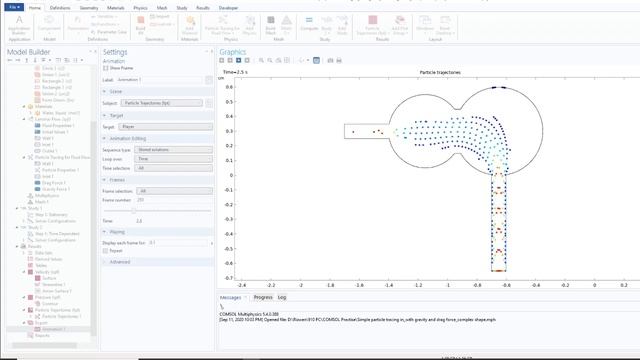Viewport: 640px width, 360px height.
Task: Switch to the Log tab
Action: tap(282, 298)
